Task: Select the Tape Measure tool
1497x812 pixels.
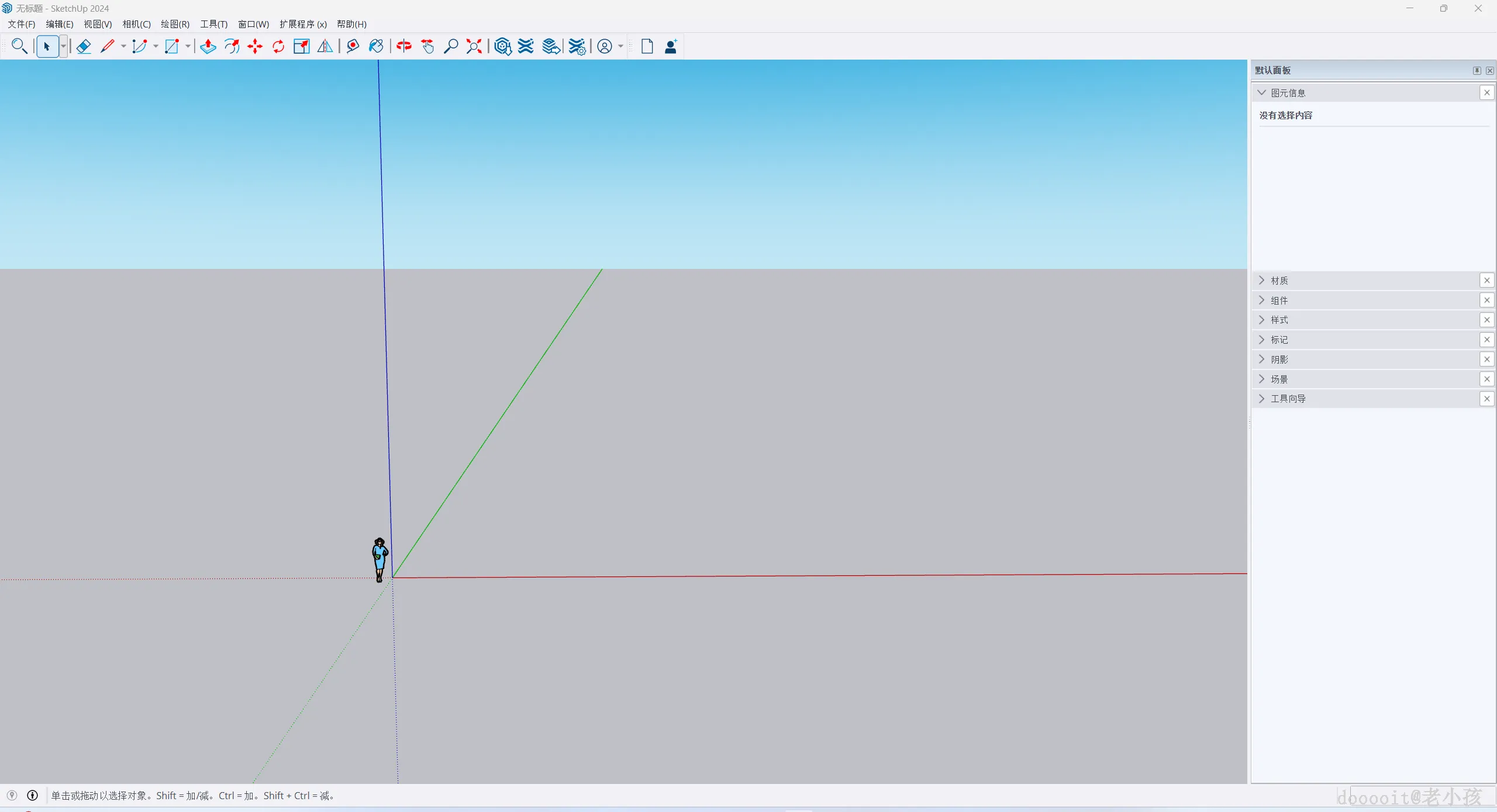Action: [353, 46]
